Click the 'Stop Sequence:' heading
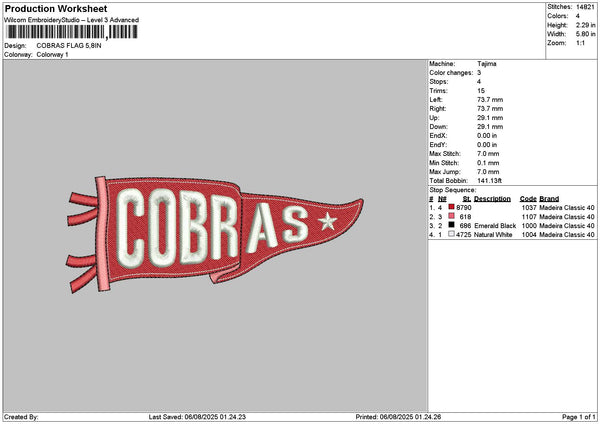 point(453,190)
